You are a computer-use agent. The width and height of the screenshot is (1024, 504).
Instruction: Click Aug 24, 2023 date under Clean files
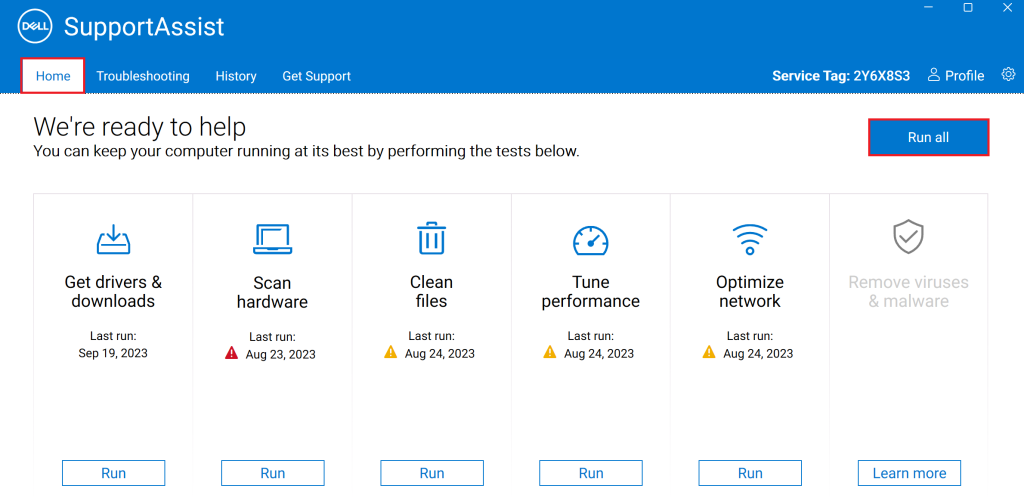click(x=440, y=354)
